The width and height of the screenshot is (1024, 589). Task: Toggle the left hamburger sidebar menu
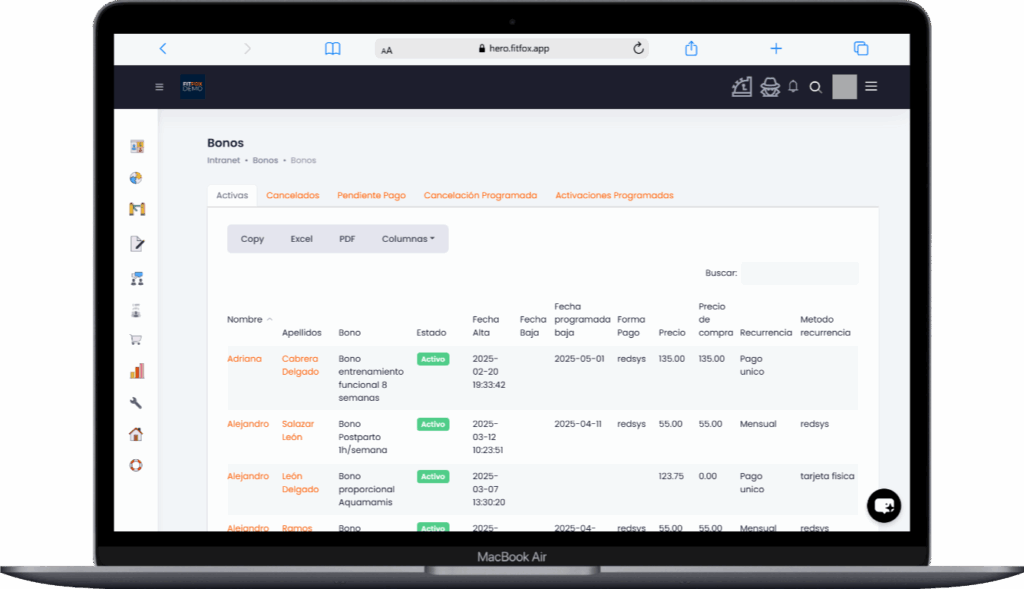[159, 87]
